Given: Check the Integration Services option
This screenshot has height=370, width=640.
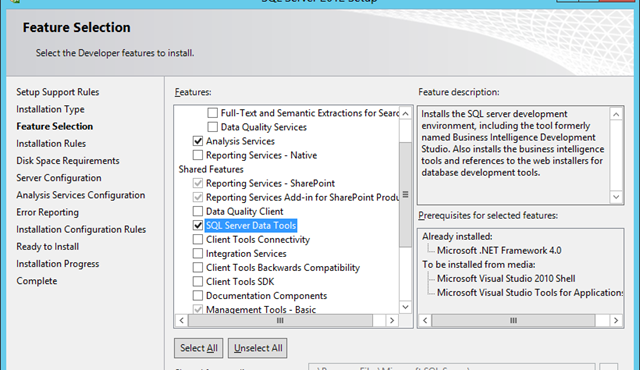Looking at the screenshot, I should 198,253.
